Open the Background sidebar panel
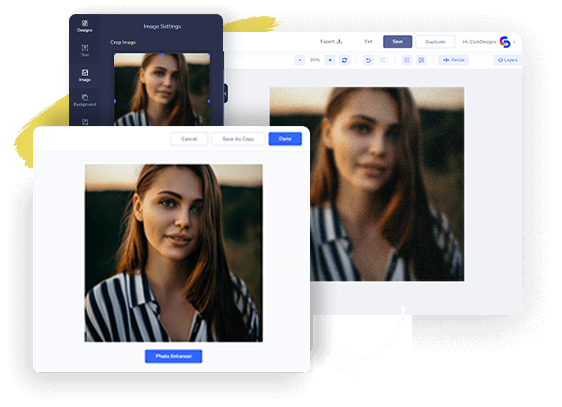 click(85, 100)
